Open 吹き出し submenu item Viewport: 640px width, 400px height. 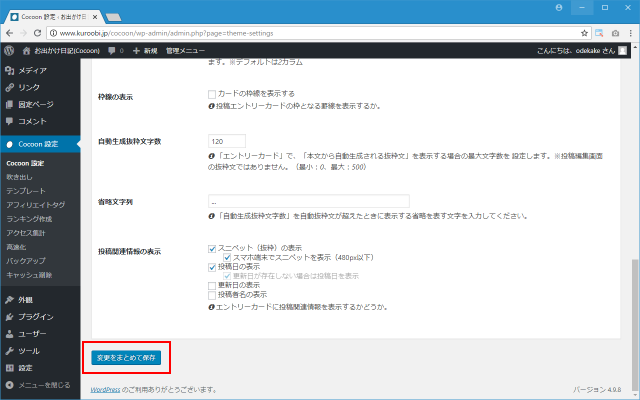pyautogui.click(x=20, y=176)
